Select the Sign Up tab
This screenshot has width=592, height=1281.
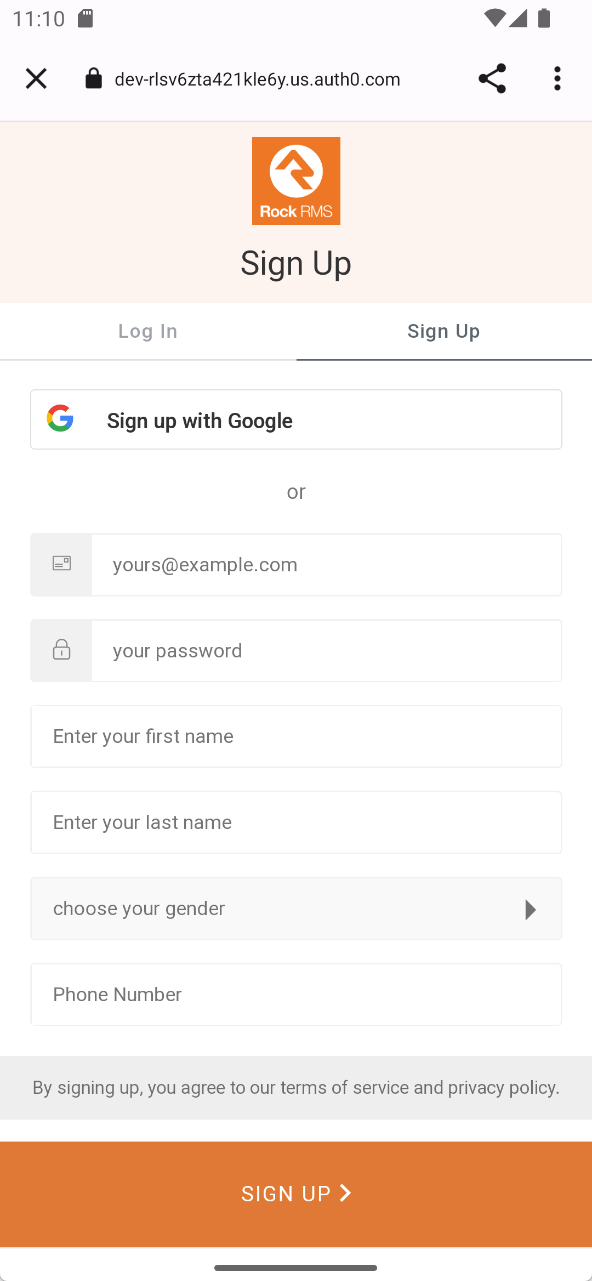click(444, 331)
